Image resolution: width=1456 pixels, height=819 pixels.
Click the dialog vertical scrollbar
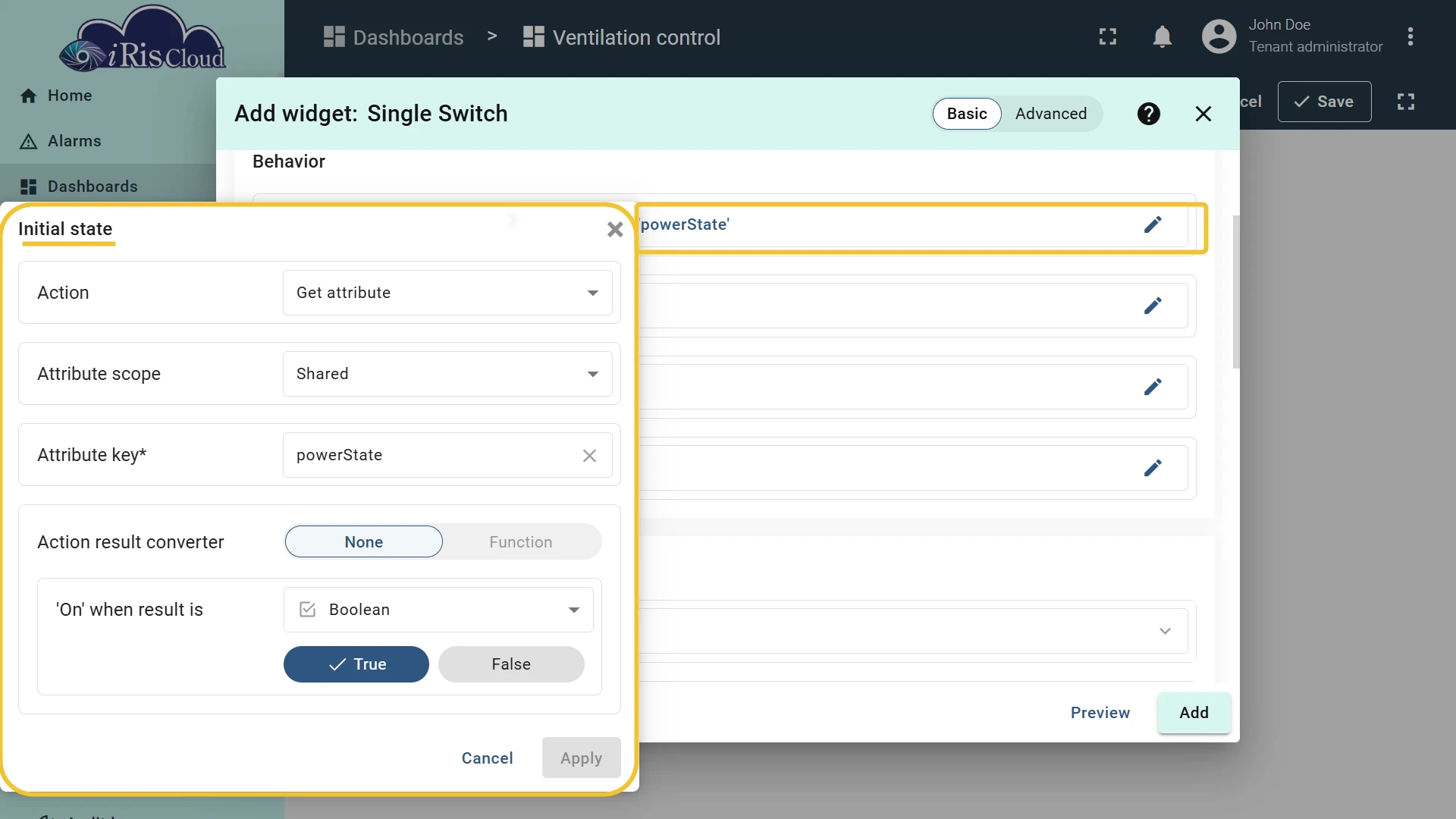pos(1236,292)
